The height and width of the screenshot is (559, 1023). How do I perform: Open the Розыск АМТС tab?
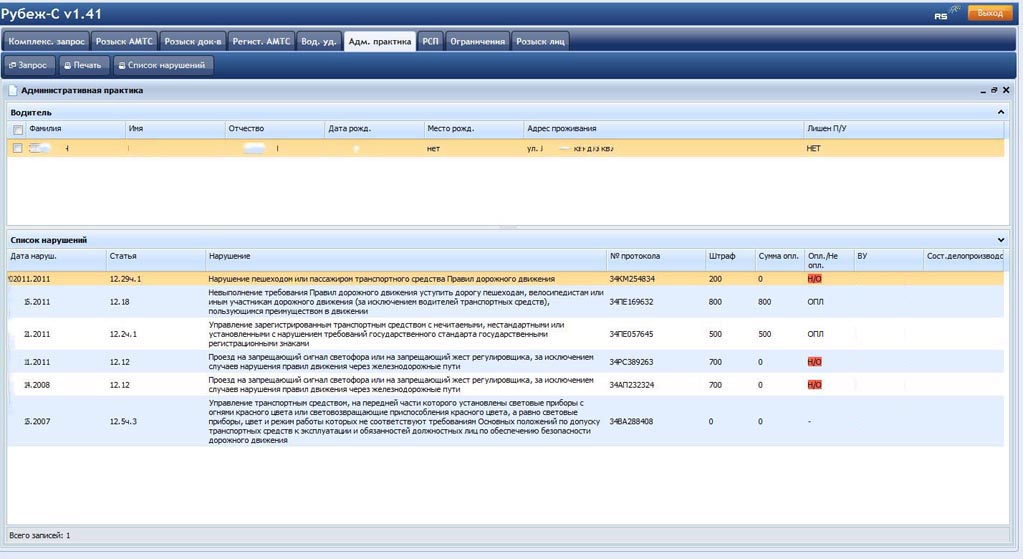[124, 41]
